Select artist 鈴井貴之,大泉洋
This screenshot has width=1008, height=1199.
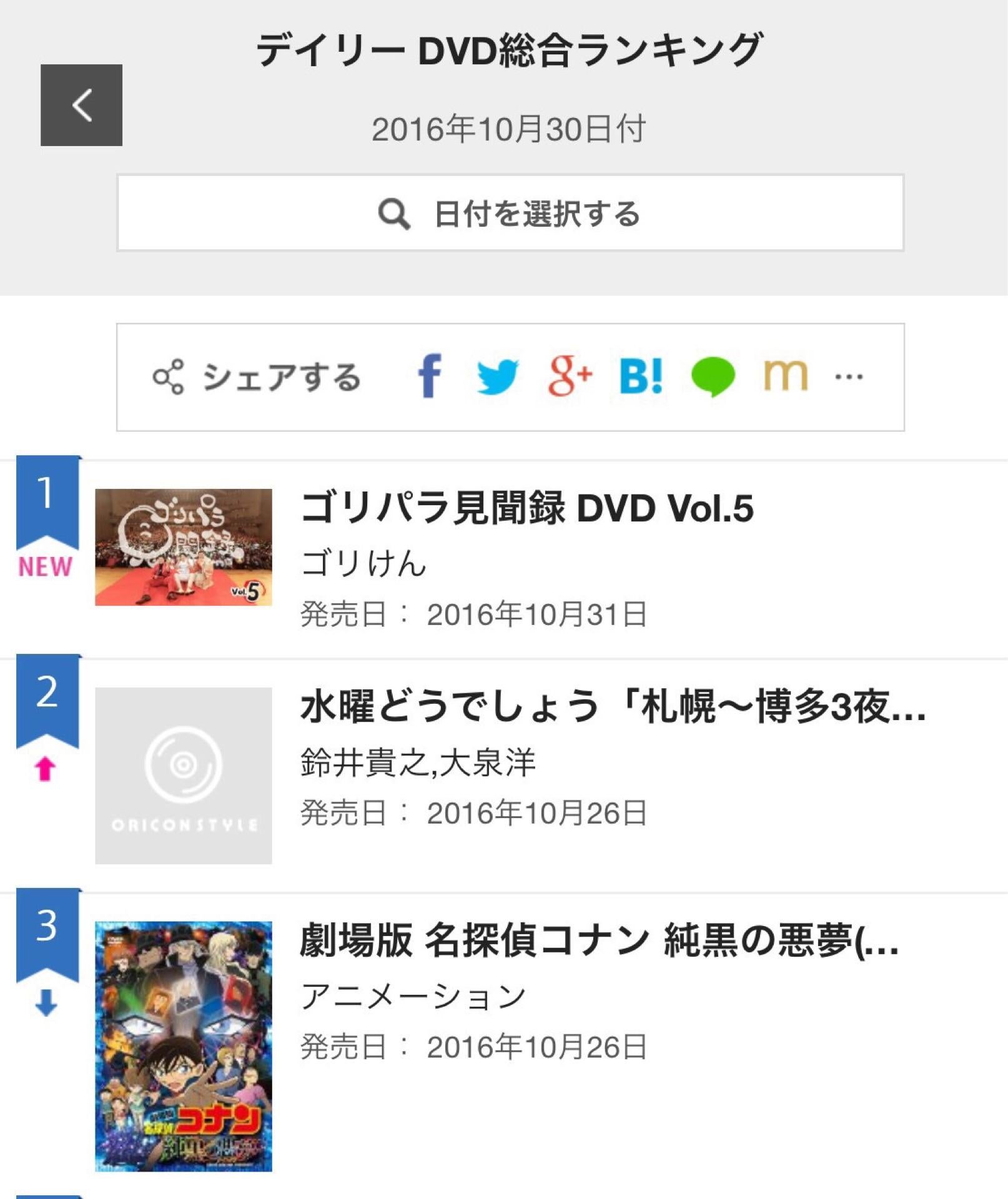coord(417,762)
